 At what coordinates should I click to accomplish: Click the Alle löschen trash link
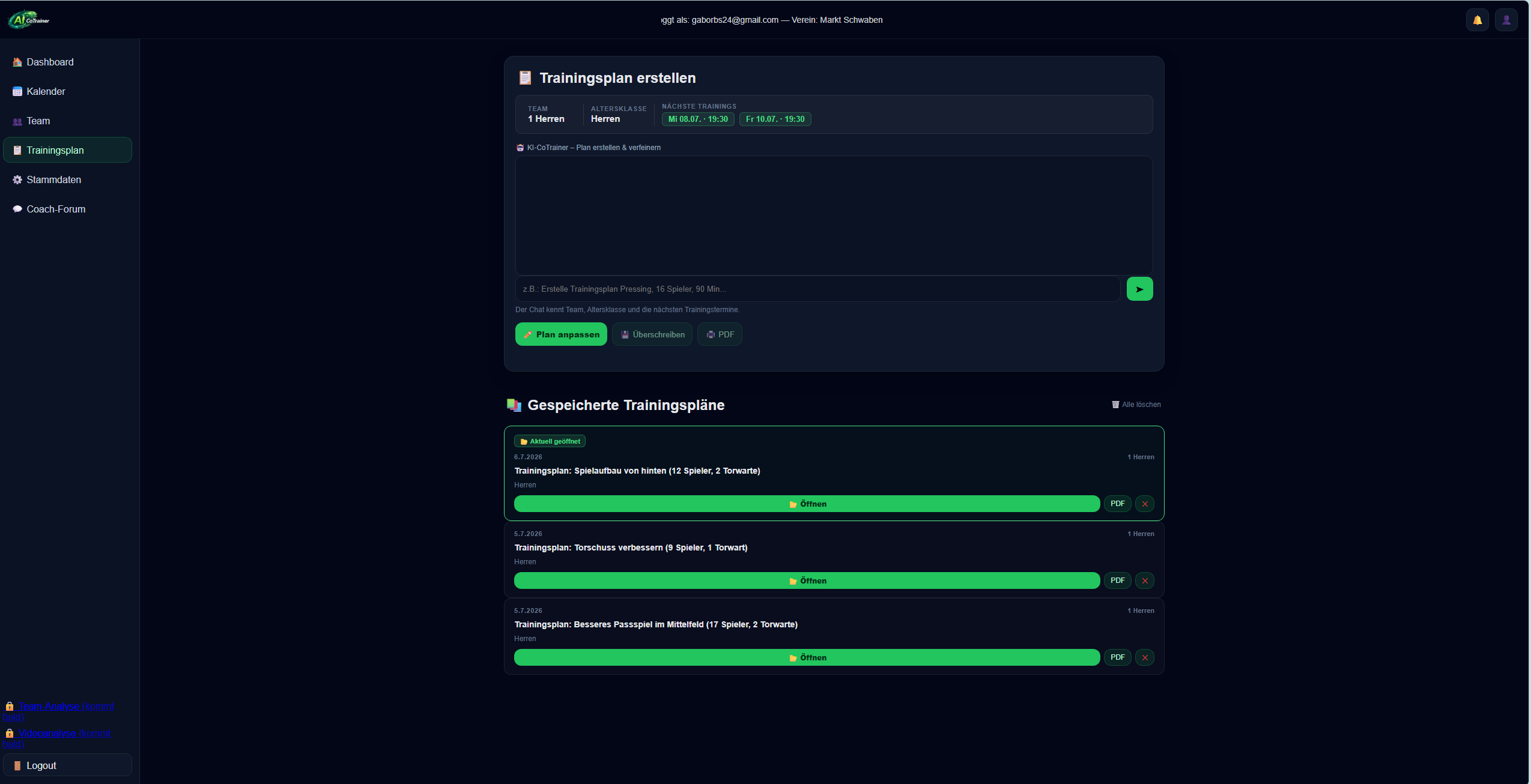(1136, 405)
